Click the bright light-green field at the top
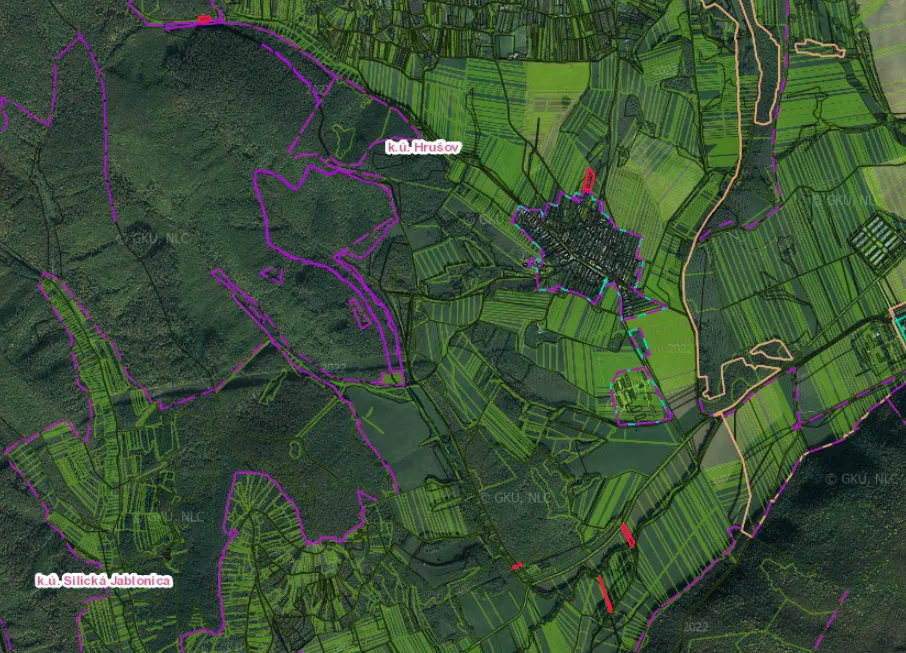The height and width of the screenshot is (653, 906). click(558, 81)
